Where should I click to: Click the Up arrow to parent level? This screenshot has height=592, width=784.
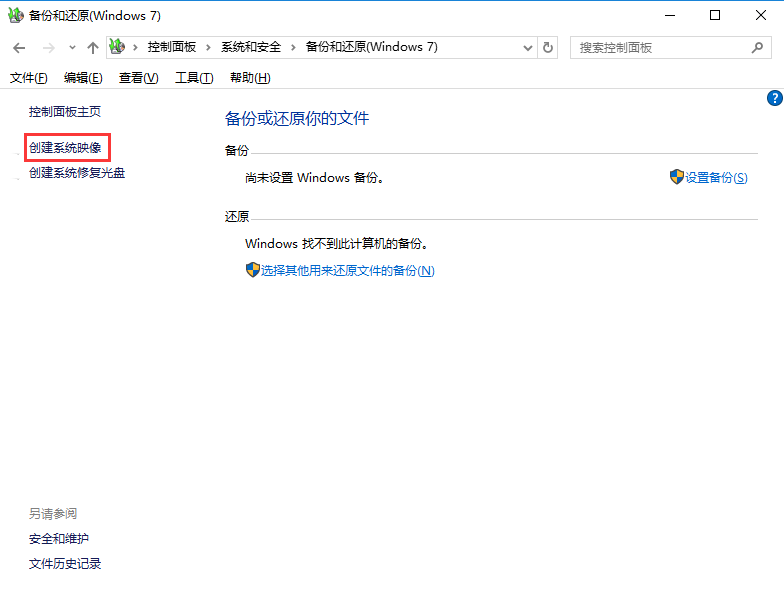tap(93, 48)
